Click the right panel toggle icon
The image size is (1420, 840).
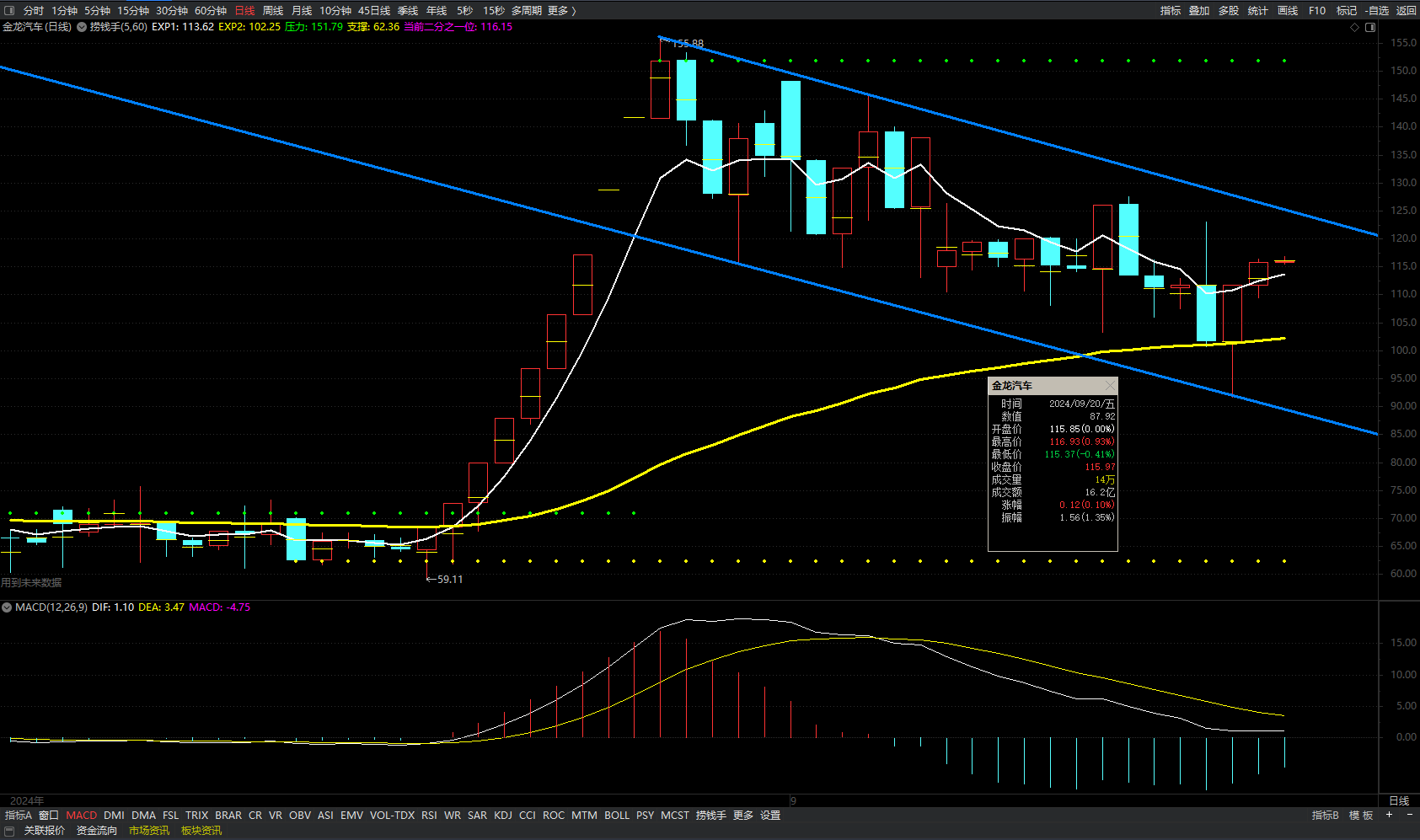click(x=1370, y=27)
